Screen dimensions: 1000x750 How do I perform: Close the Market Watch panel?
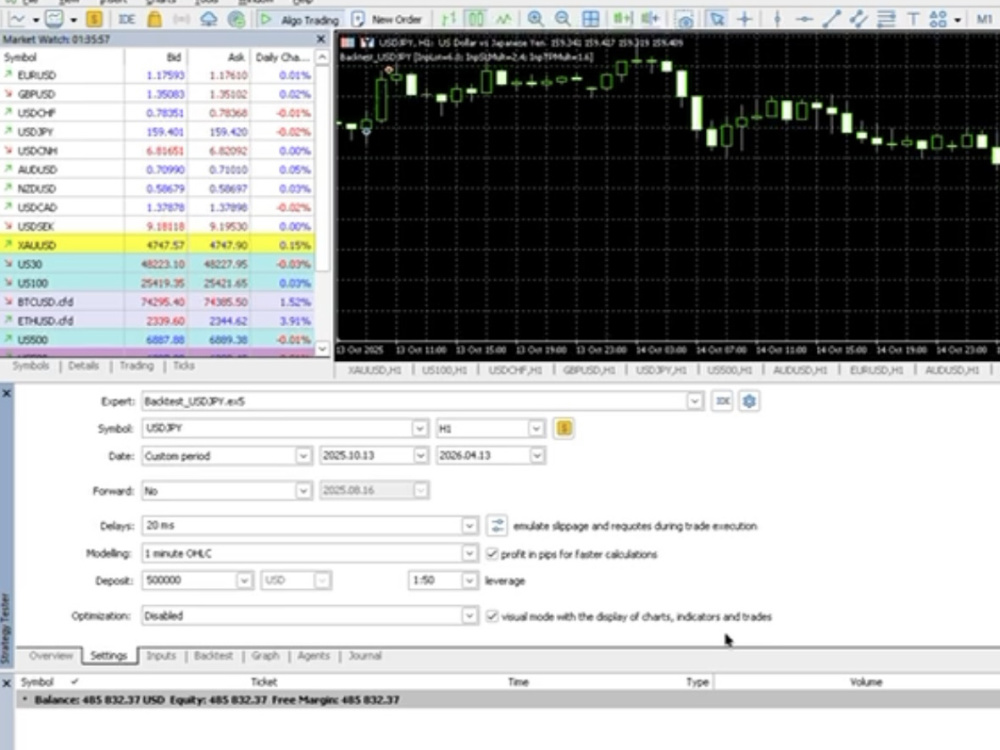point(321,40)
